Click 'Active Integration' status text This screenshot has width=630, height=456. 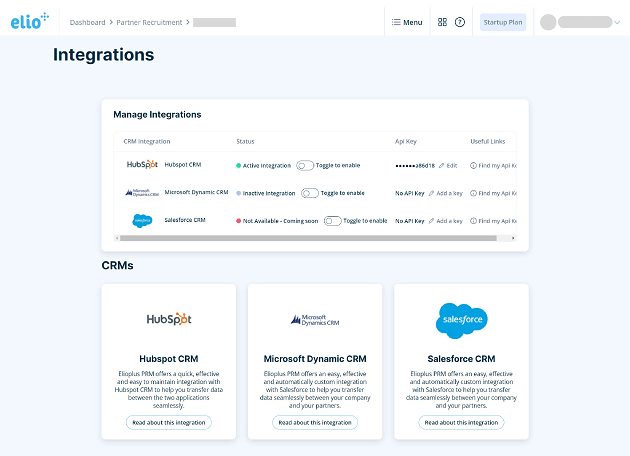click(267, 166)
